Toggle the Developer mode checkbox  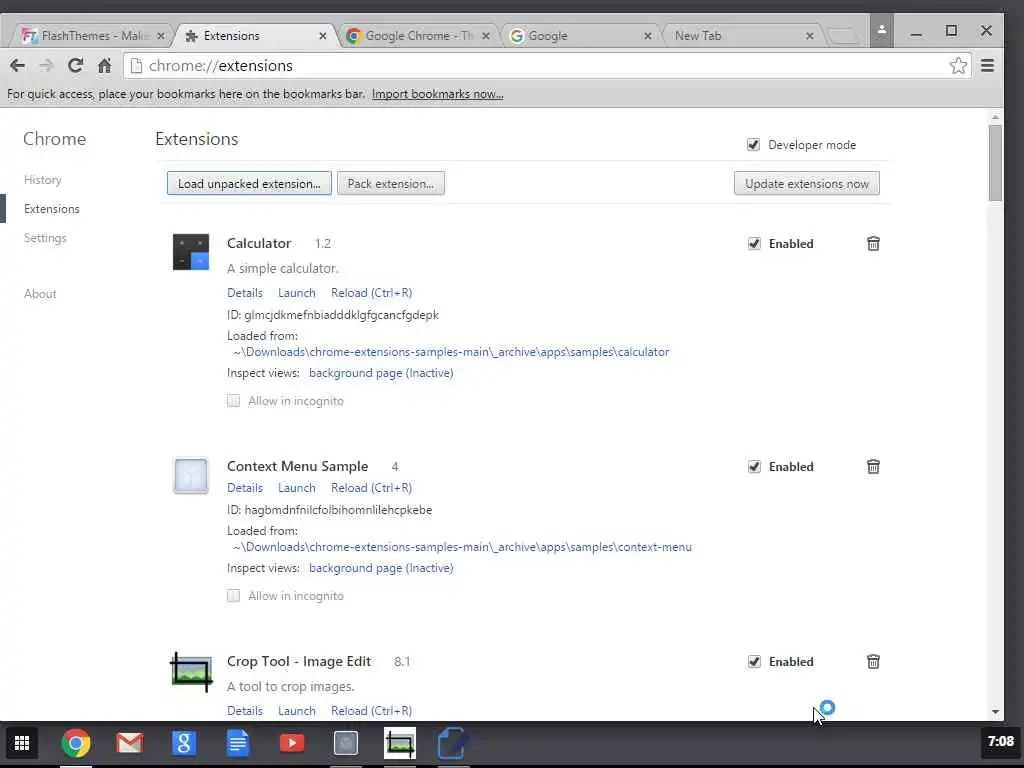[753, 144]
